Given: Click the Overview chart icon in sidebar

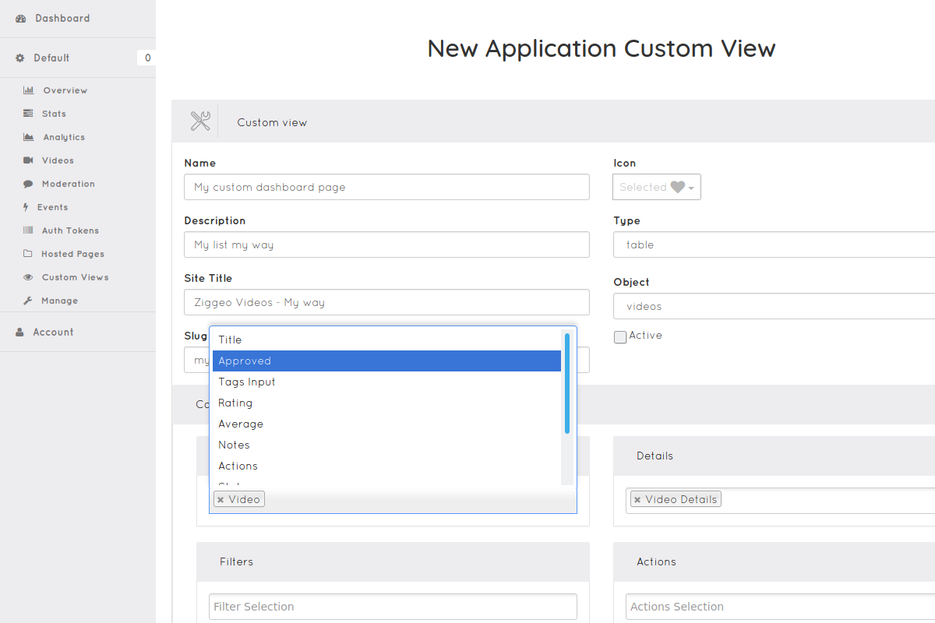Looking at the screenshot, I should pos(28,91).
